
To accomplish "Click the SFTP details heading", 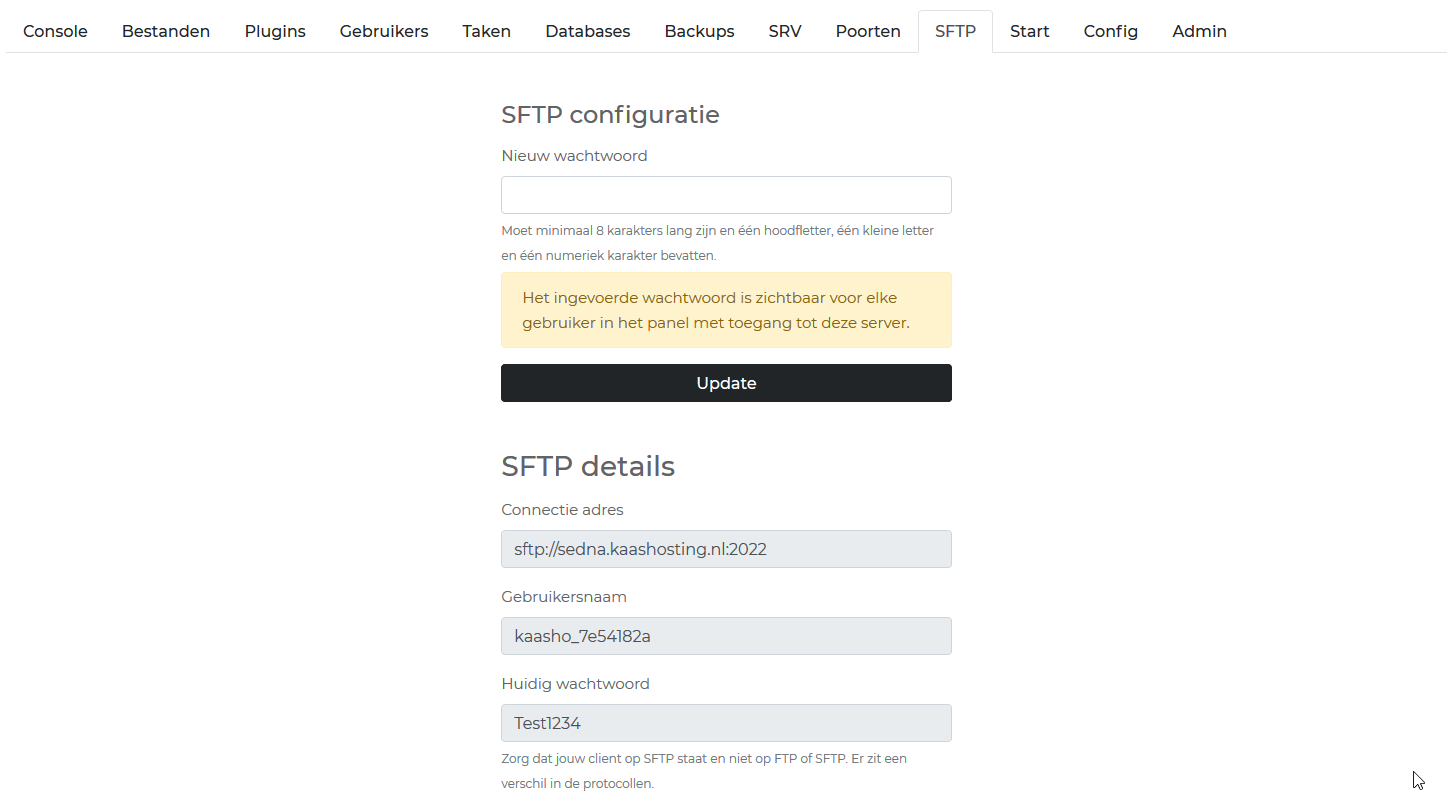I will [588, 466].
